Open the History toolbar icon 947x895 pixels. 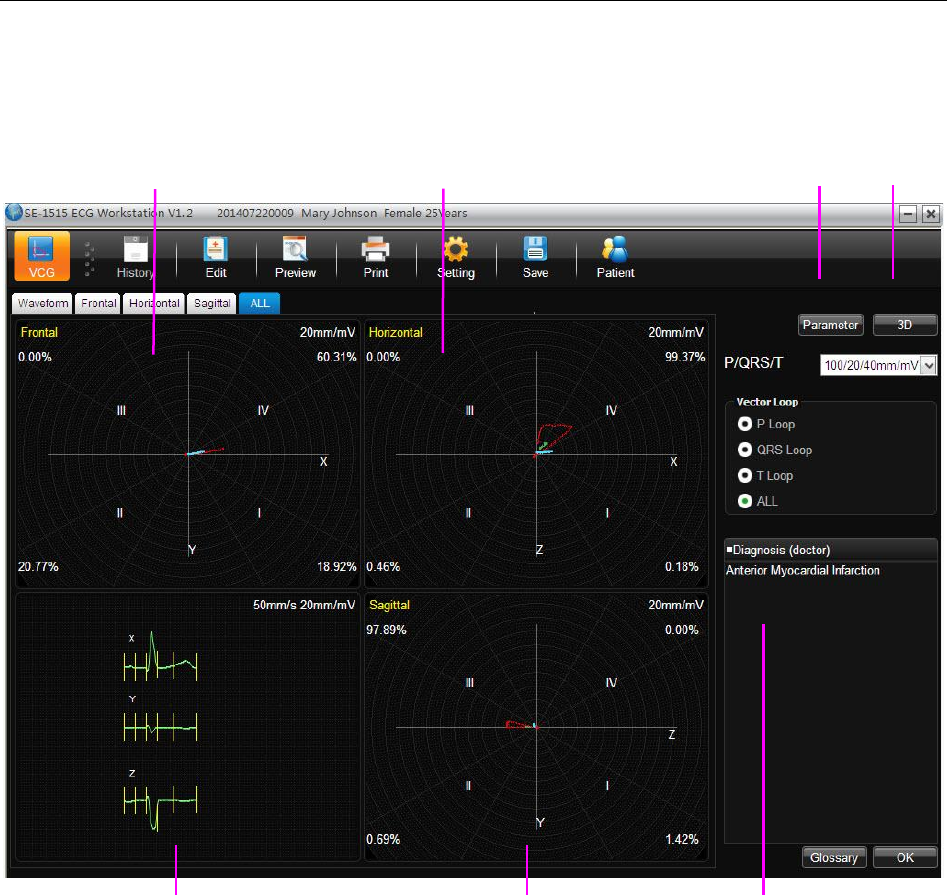[135, 257]
